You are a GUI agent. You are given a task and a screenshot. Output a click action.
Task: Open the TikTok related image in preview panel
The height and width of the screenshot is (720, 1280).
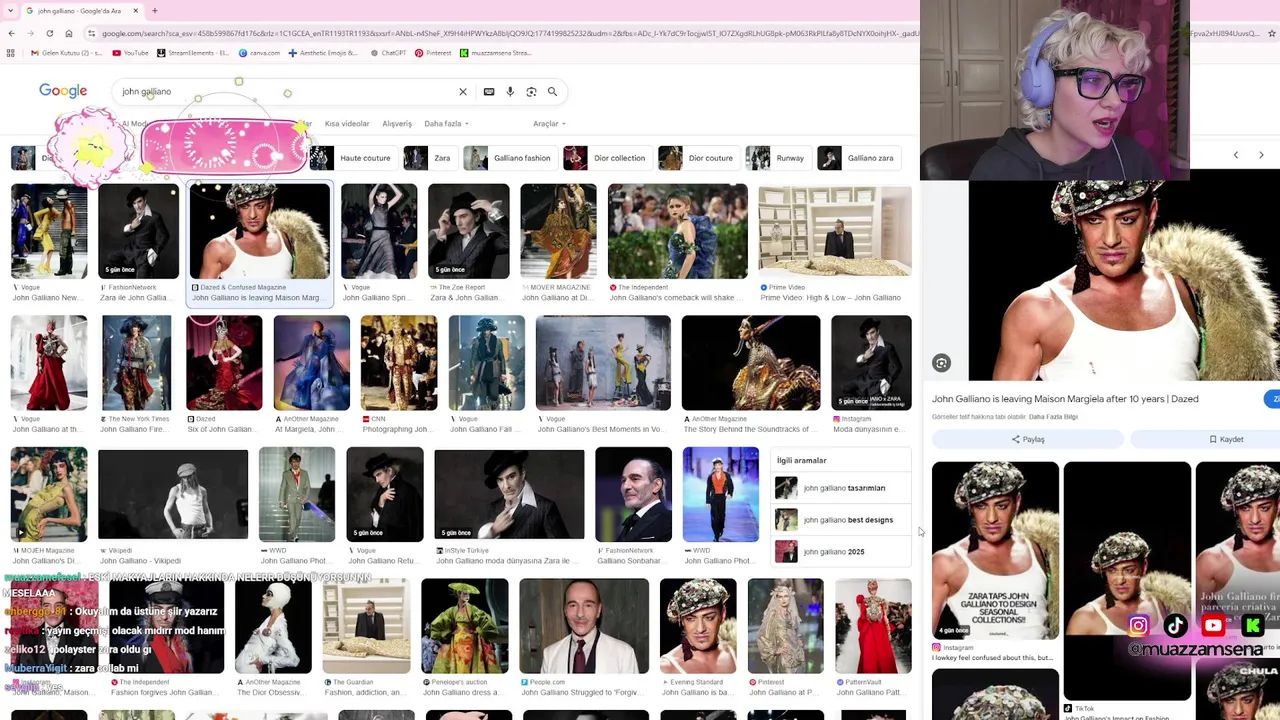(1127, 581)
